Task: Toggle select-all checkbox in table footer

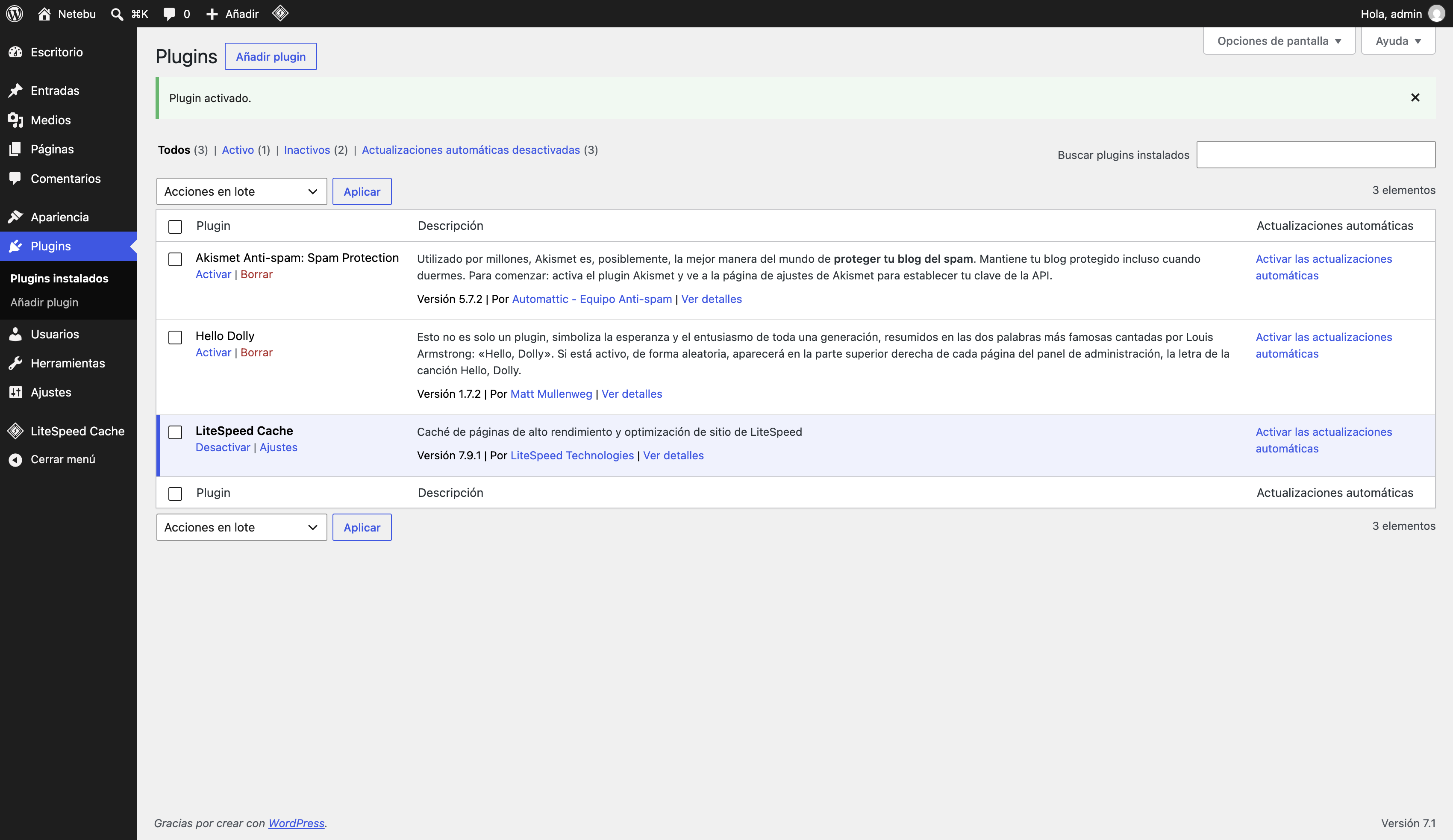Action: point(175,493)
